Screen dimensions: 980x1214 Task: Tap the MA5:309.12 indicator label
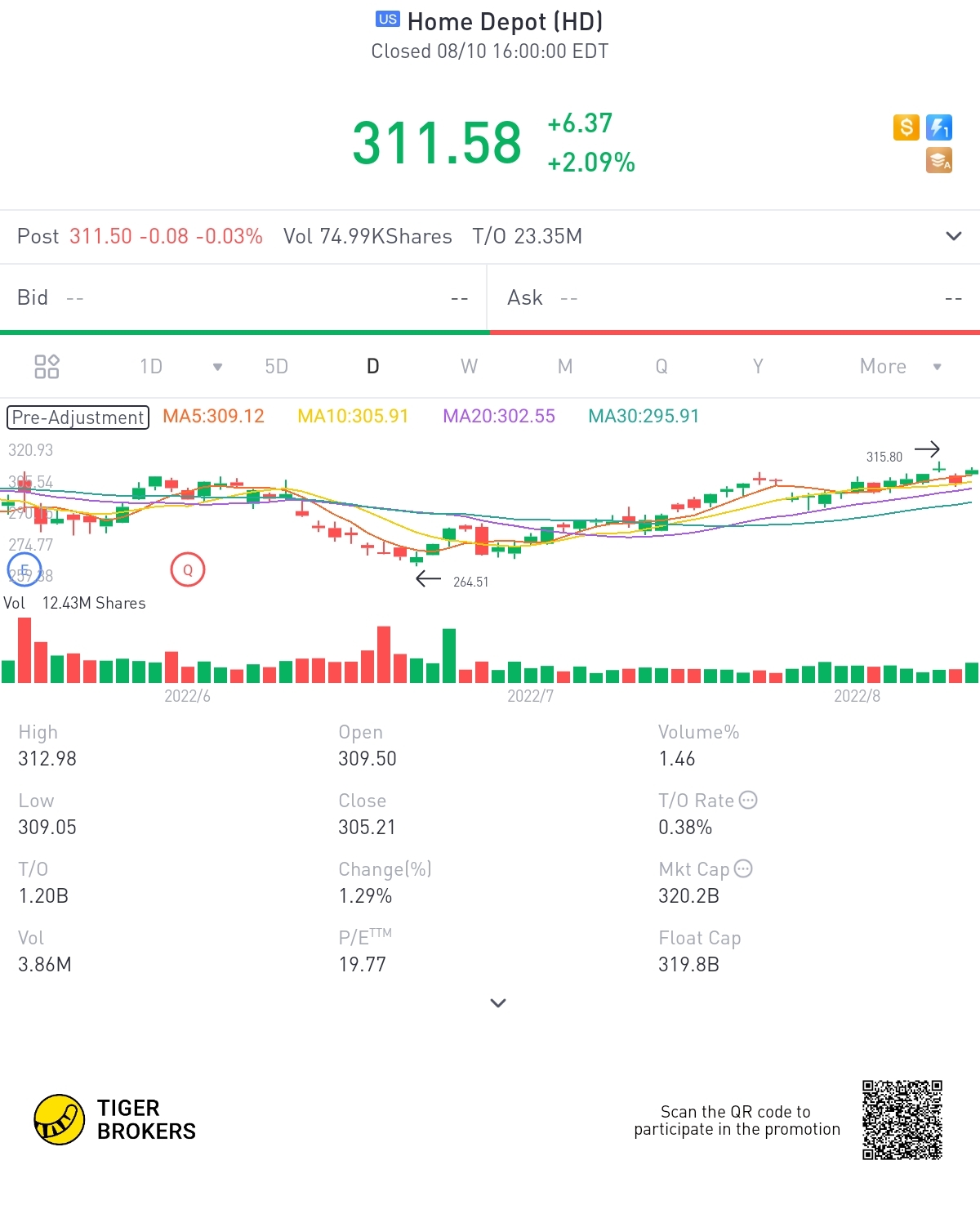(x=213, y=416)
